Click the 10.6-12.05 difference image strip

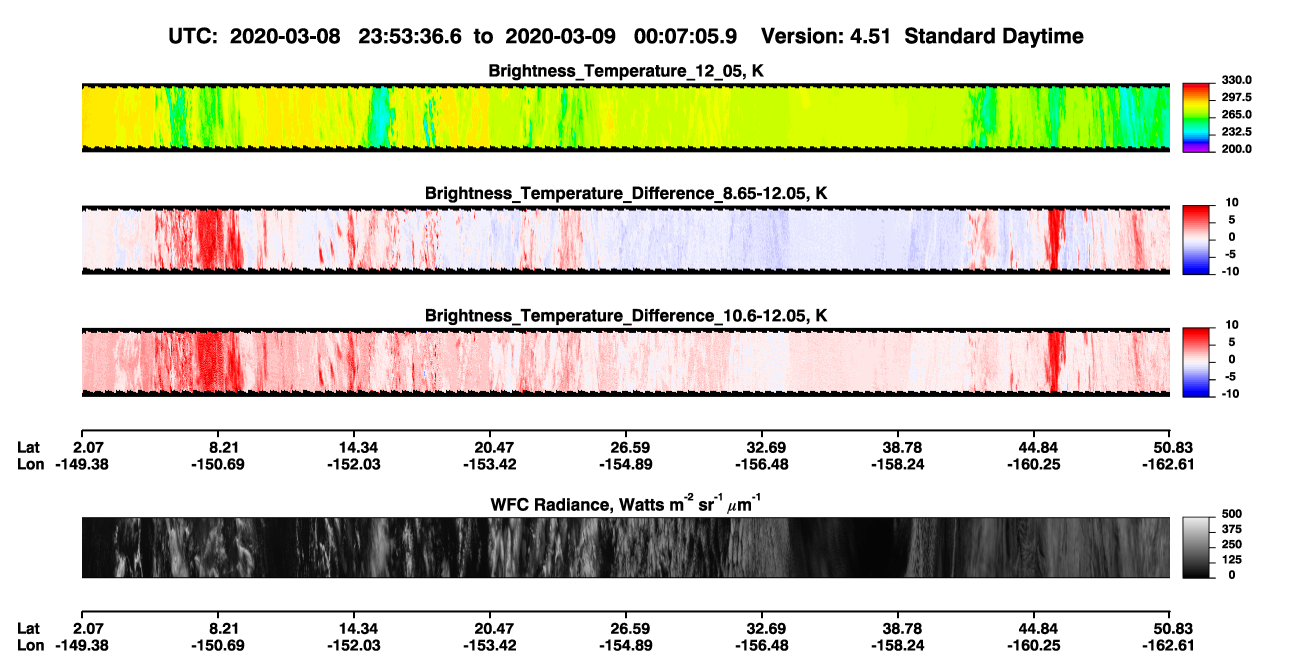[x=626, y=362]
